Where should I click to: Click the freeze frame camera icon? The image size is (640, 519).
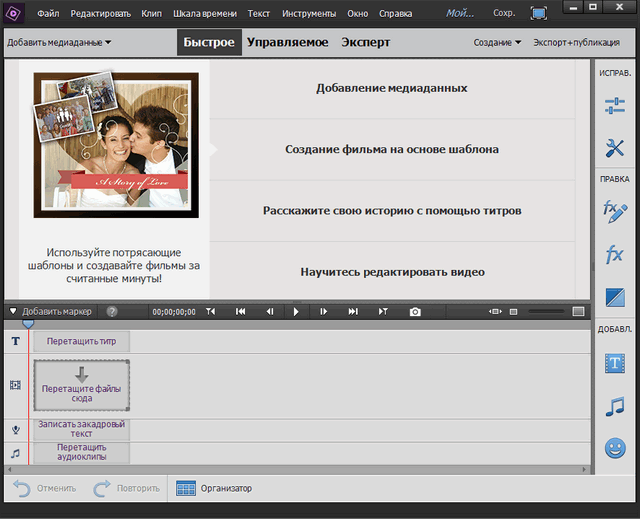coord(415,312)
